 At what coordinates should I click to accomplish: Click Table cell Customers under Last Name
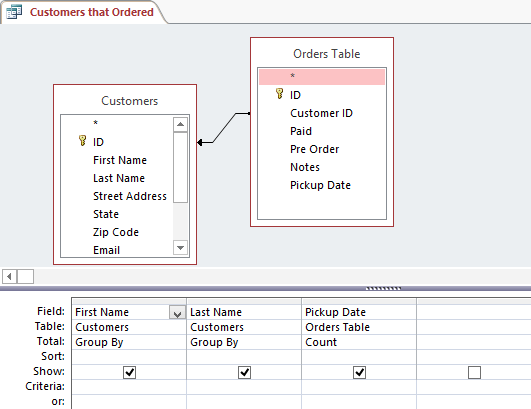tap(244, 327)
